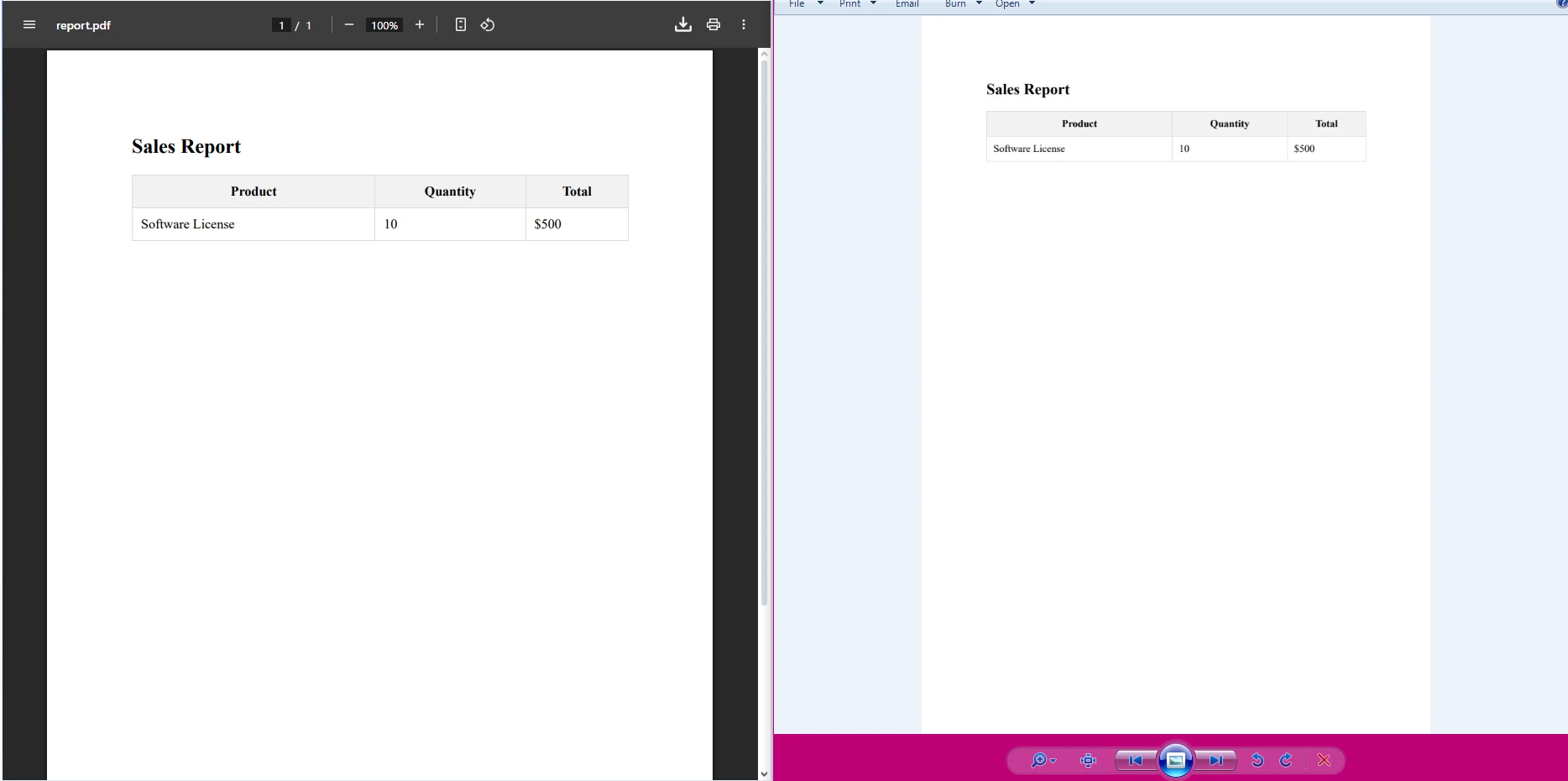Rotate the photo counterclockwise

click(1257, 760)
